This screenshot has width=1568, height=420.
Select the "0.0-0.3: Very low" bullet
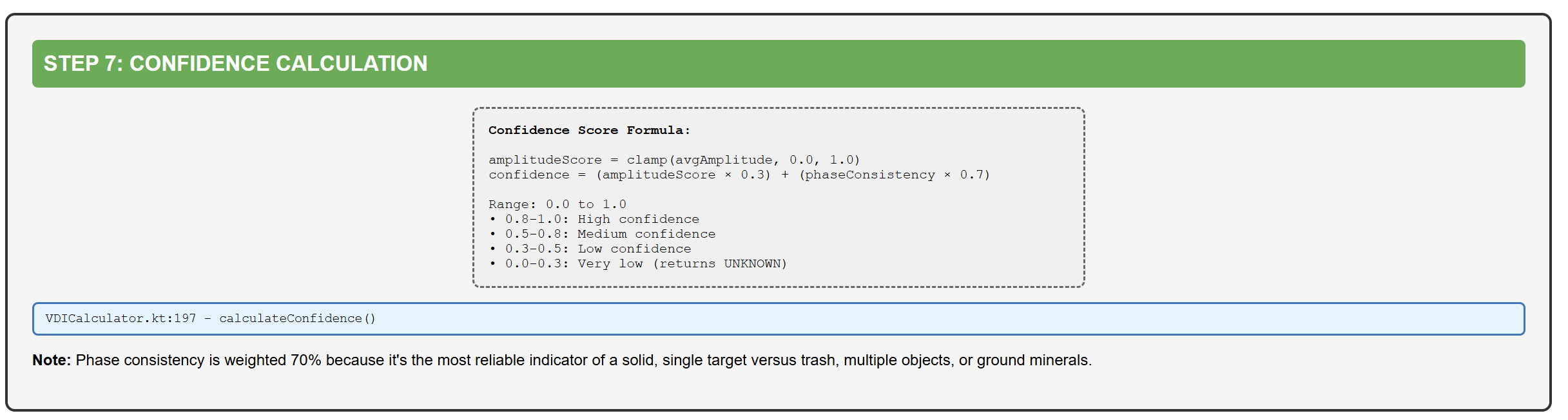tap(574, 263)
